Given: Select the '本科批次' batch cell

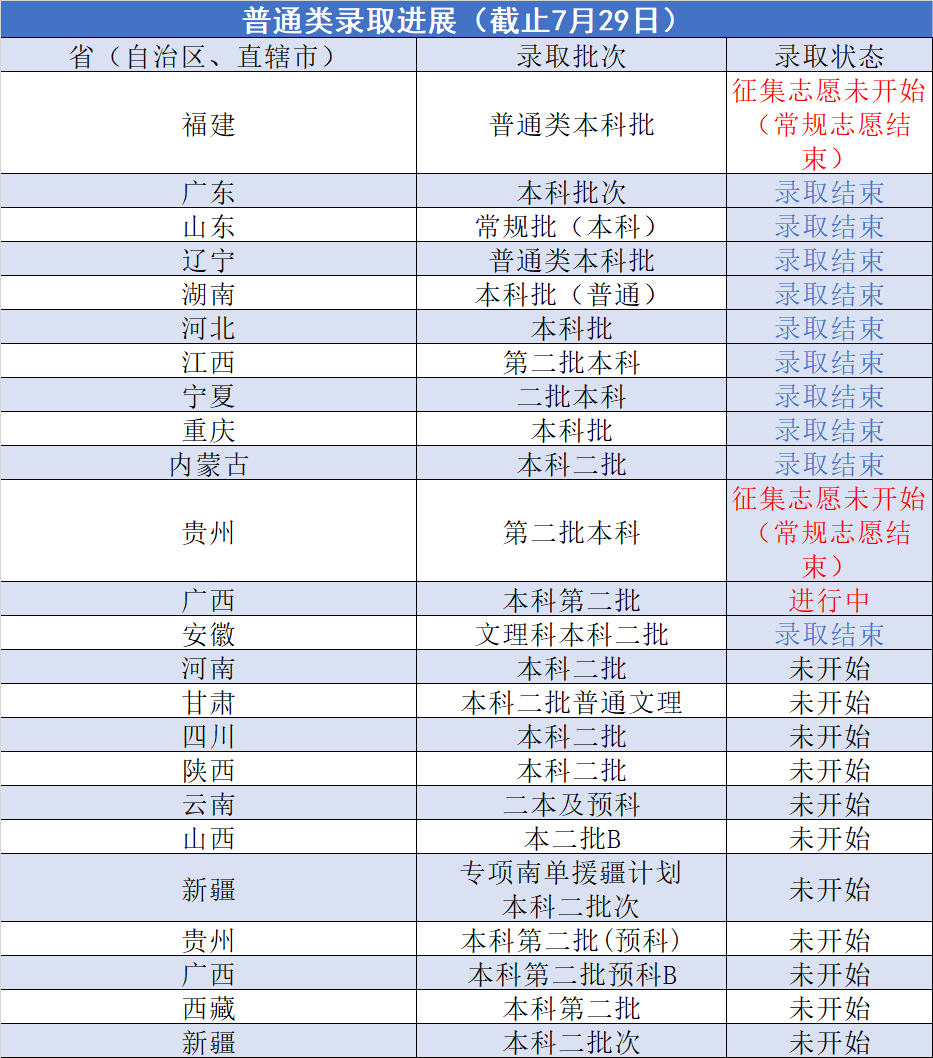Looking at the screenshot, I should [x=571, y=192].
